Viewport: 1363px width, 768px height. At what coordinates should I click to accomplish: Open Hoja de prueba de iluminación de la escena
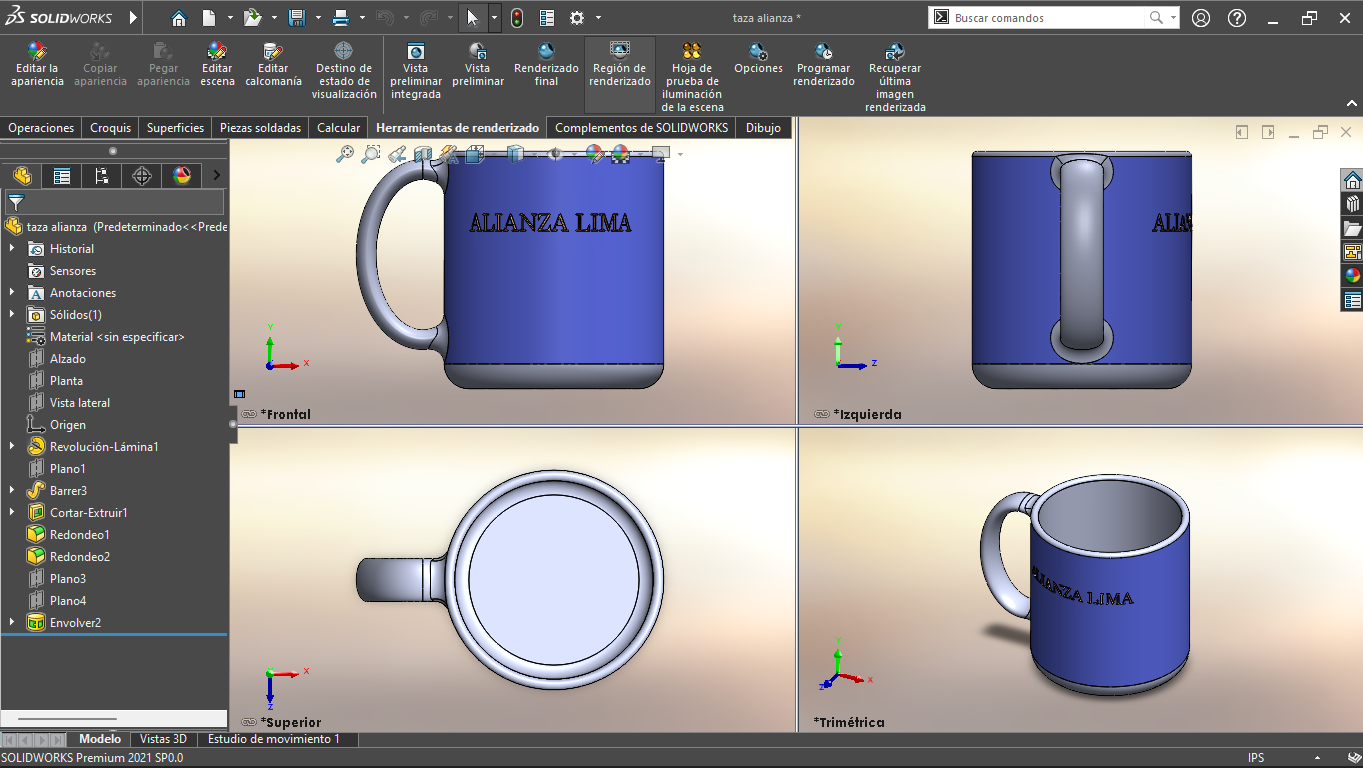[x=692, y=77]
